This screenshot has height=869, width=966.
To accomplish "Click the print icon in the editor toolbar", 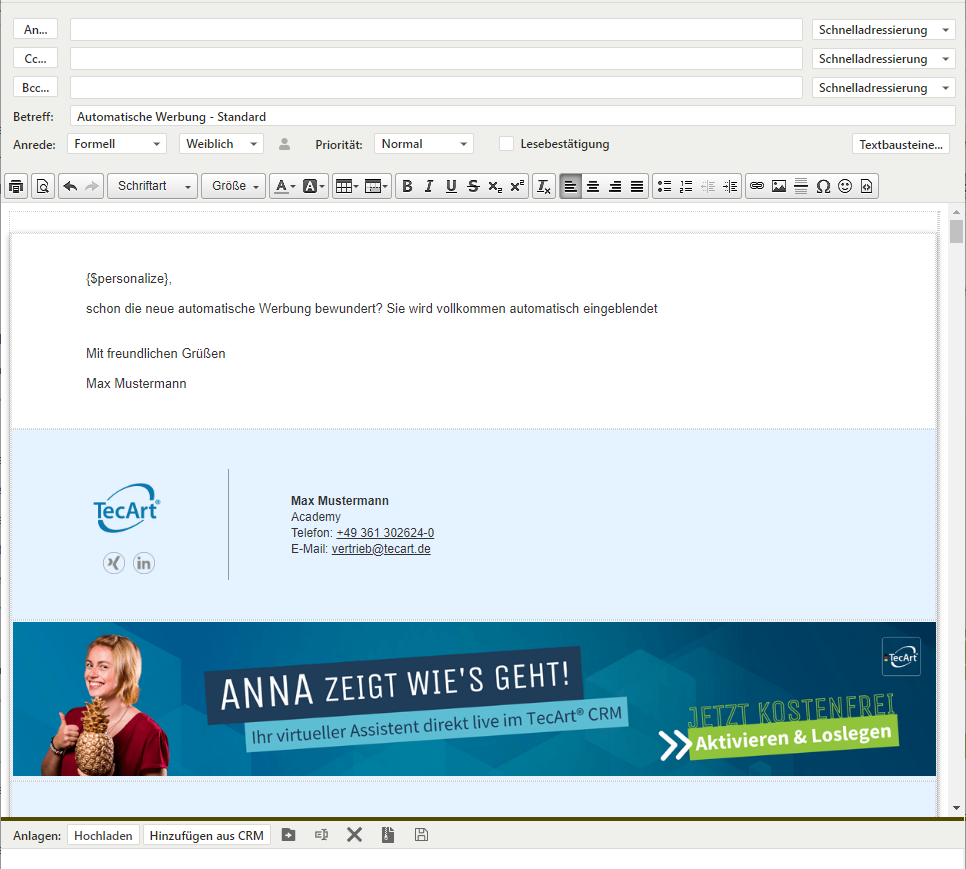I will tap(16, 186).
